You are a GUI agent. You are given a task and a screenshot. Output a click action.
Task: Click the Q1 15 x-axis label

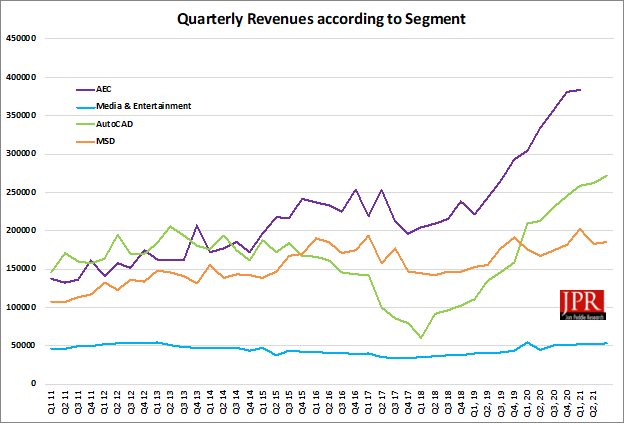pyautogui.click(x=263, y=403)
